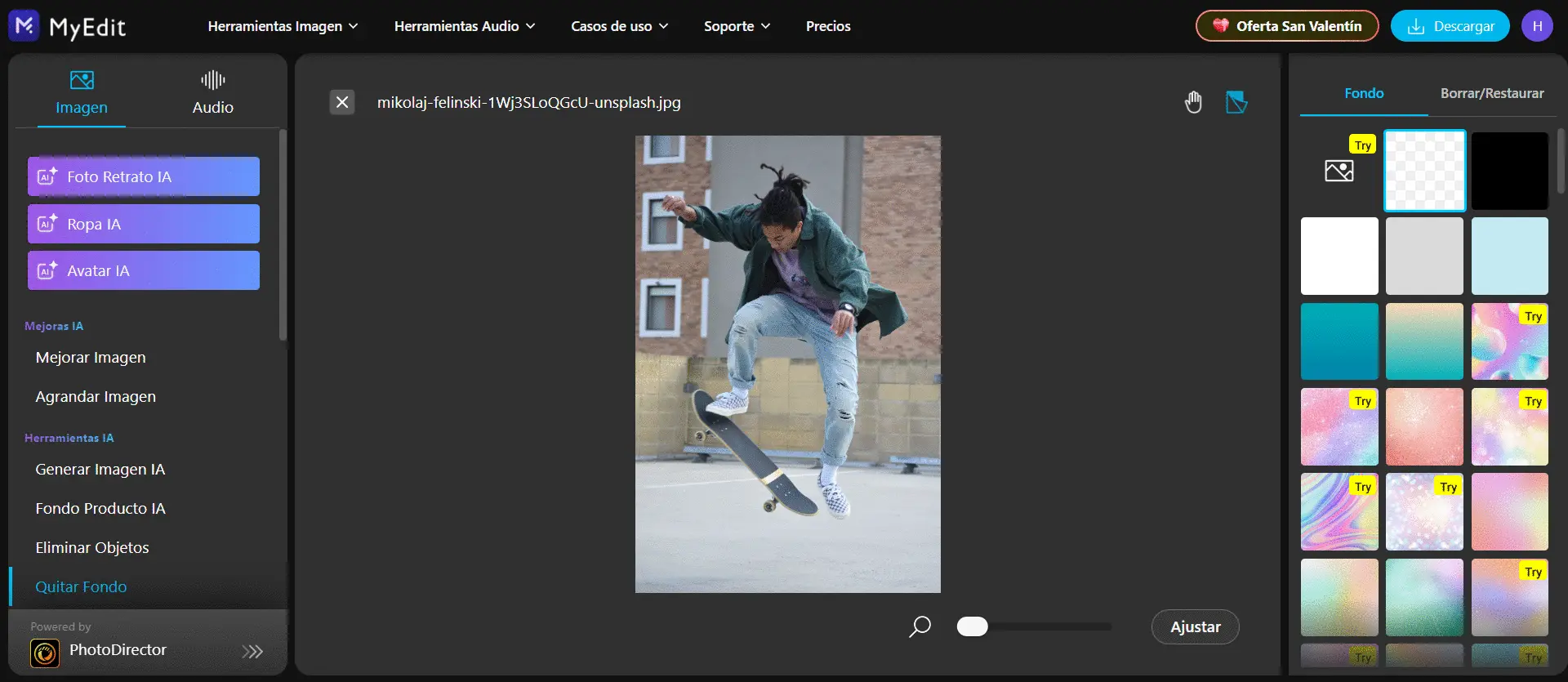
Task: Select the holographic swirl Try background
Action: tap(1339, 512)
